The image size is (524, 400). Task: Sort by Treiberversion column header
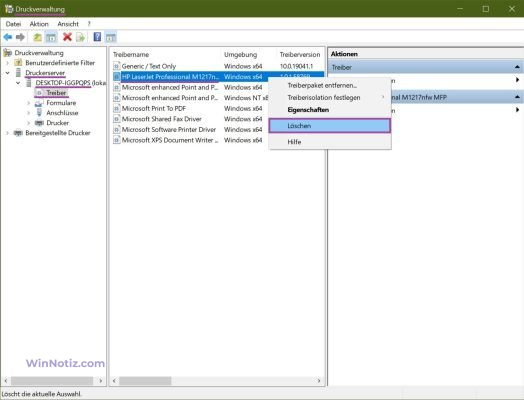pos(300,54)
